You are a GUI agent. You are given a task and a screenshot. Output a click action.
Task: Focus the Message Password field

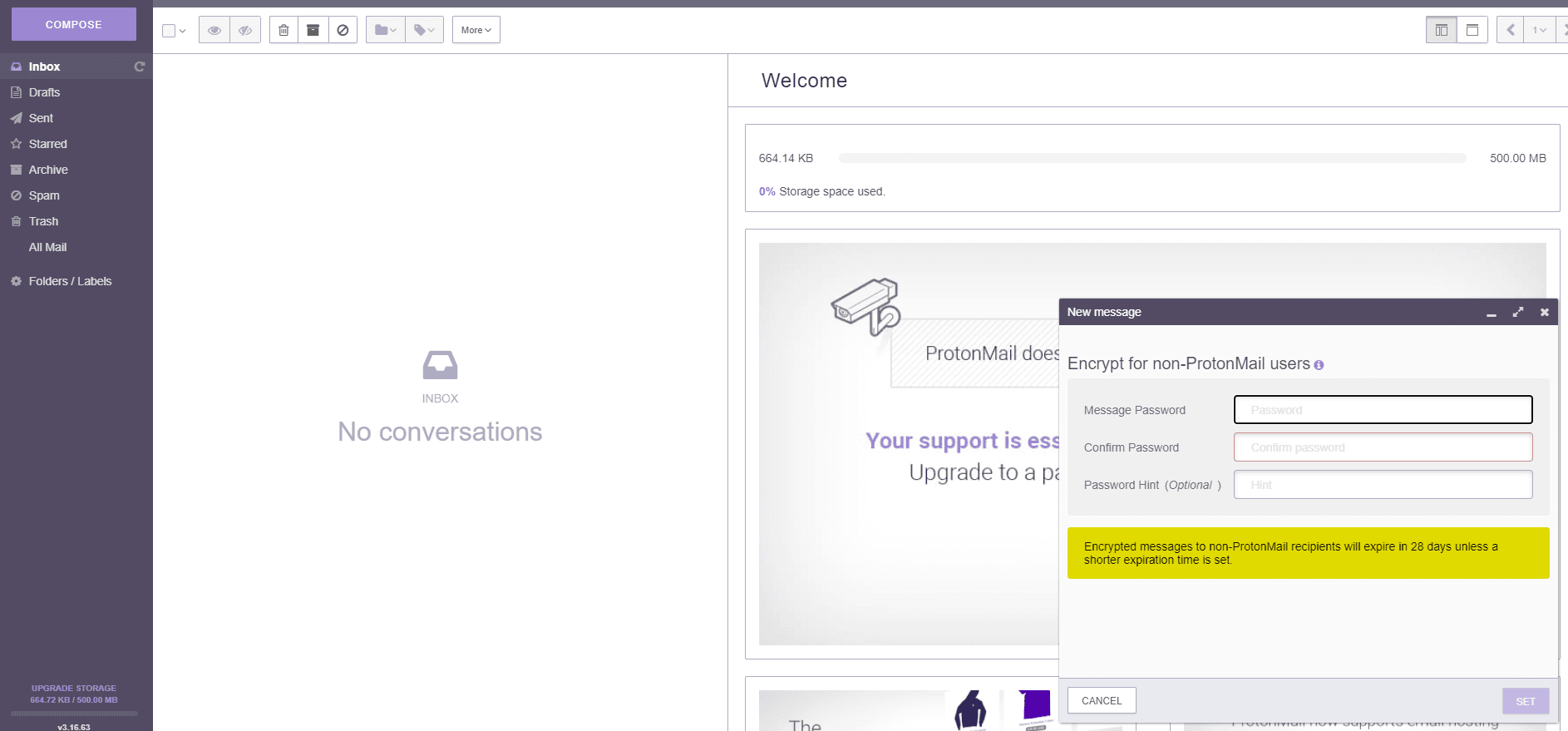point(1383,410)
